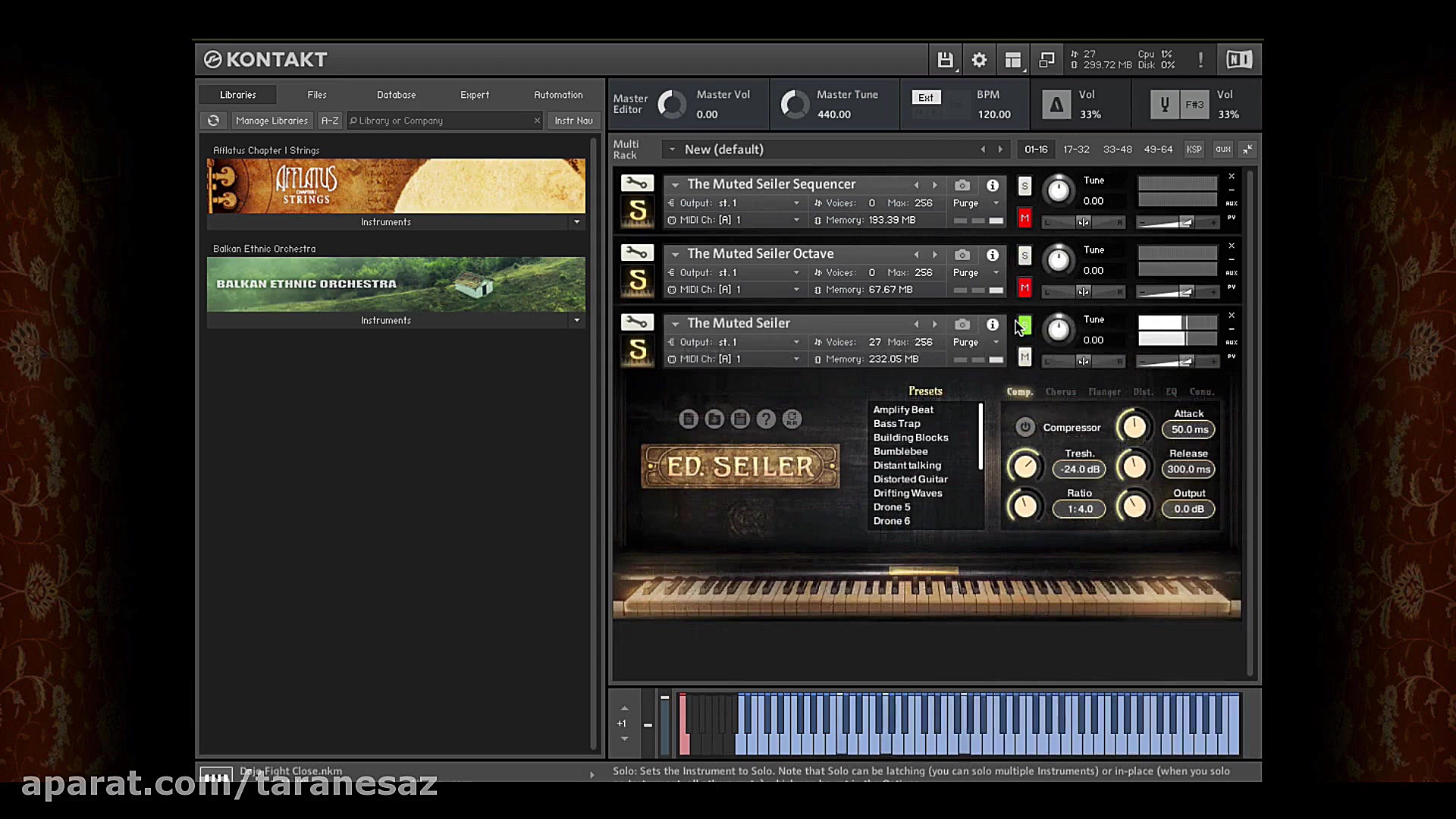Click snapshot camera icon for Muted Seiler Octave

tap(962, 255)
